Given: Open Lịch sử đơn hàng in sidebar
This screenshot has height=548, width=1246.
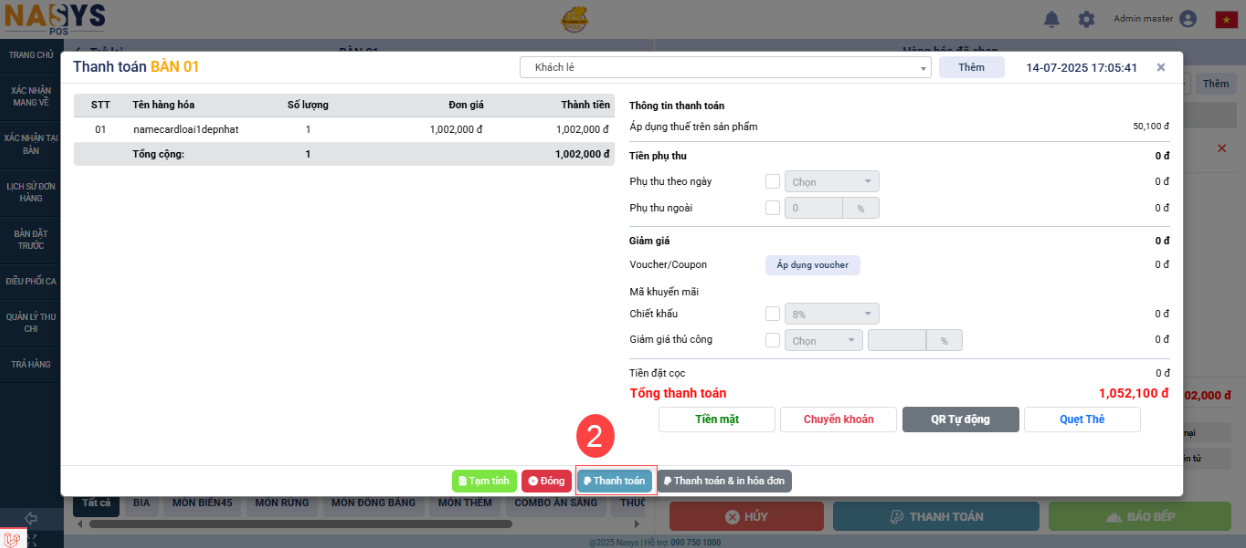Looking at the screenshot, I should (31, 192).
